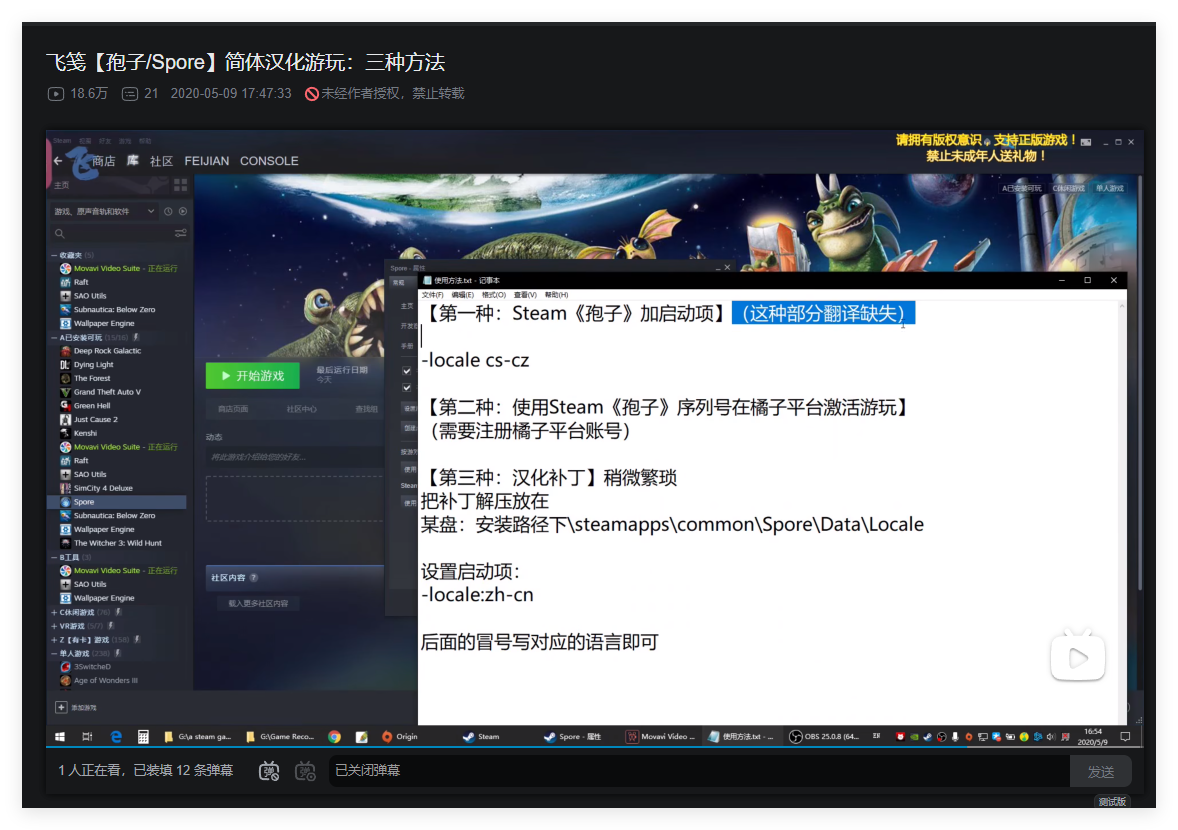The image size is (1178, 830).
Task: Click the Origin taskbar icon
Action: (400, 737)
